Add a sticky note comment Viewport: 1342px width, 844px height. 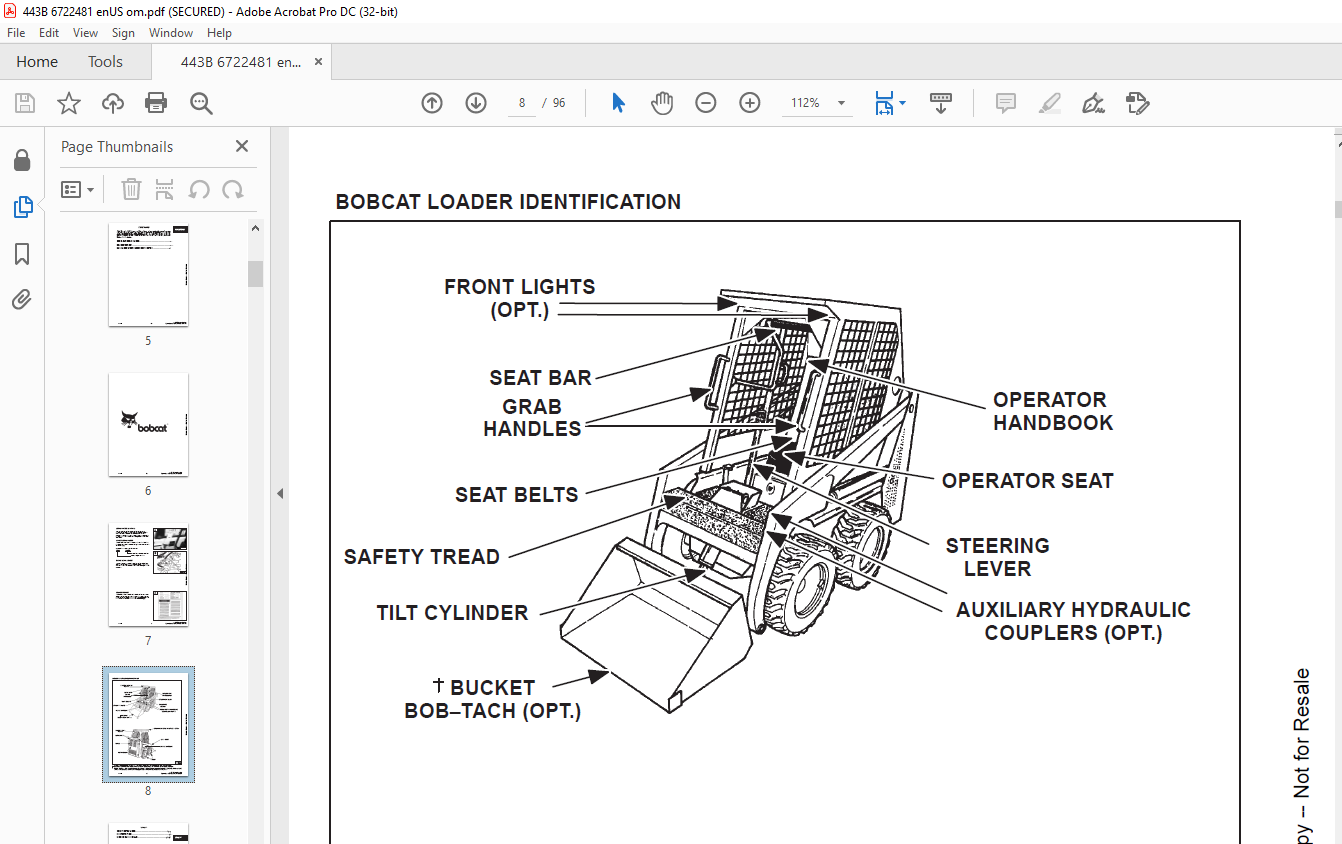pos(1006,103)
